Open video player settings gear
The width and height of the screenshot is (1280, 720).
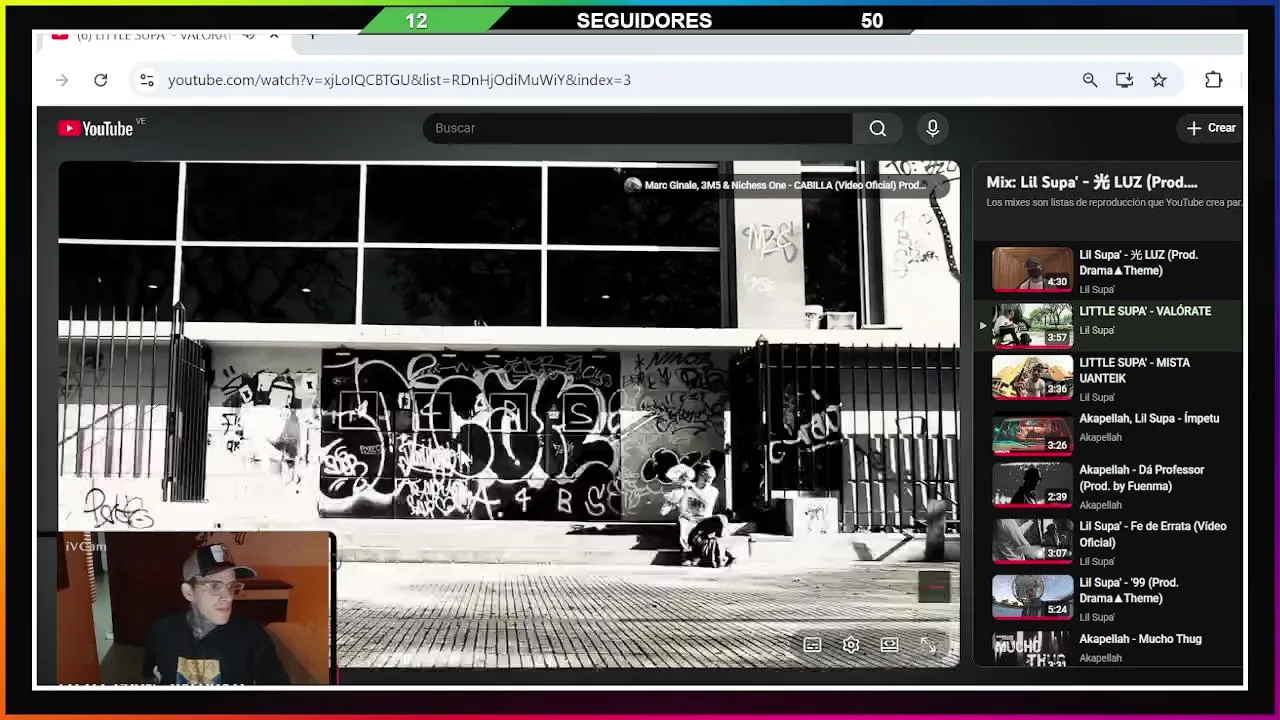pyautogui.click(x=851, y=645)
